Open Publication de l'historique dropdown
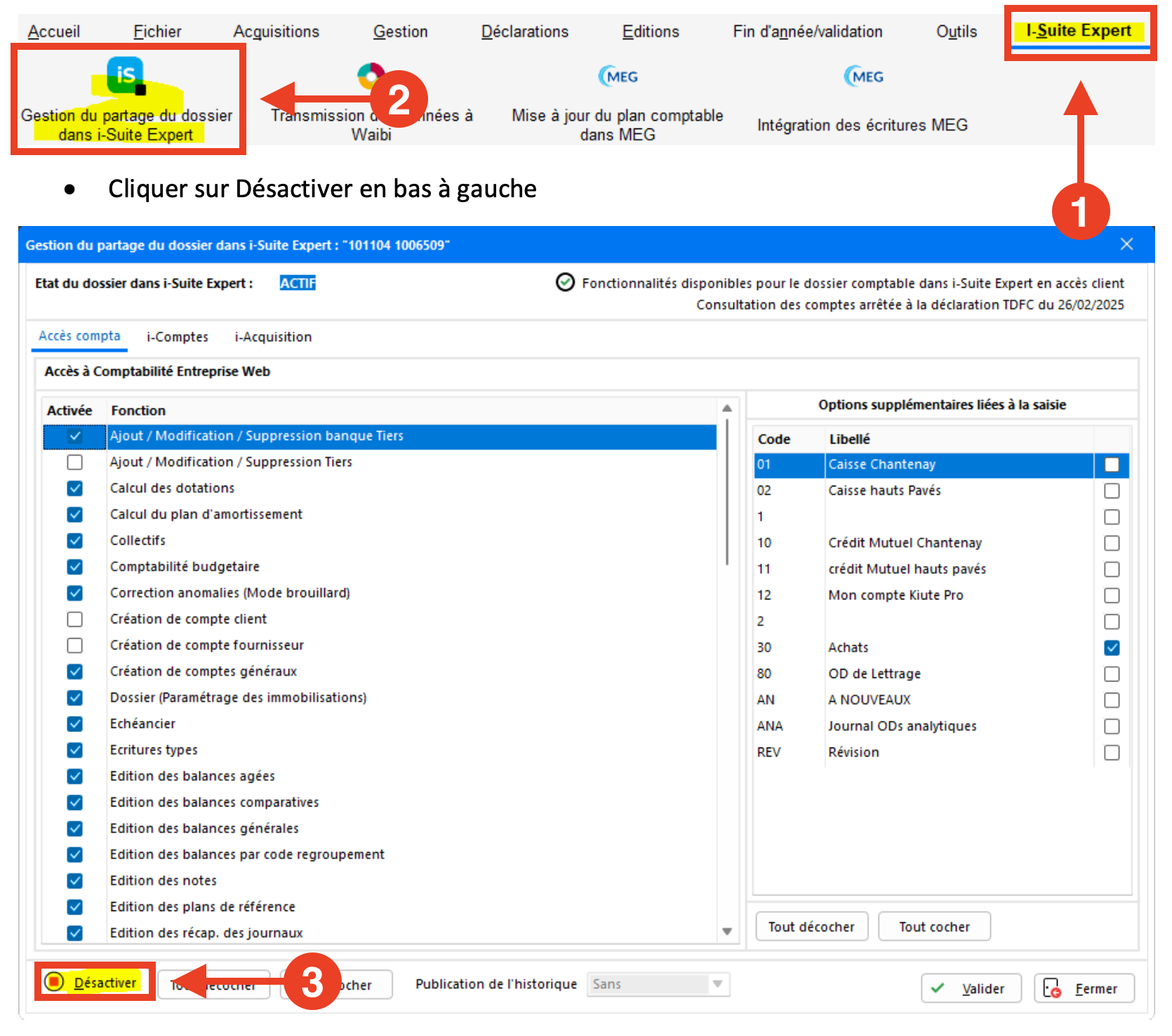 click(659, 984)
